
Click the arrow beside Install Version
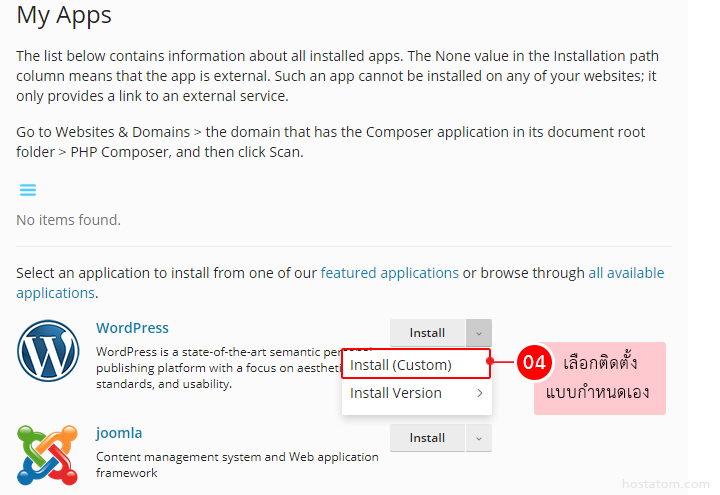pos(479,393)
